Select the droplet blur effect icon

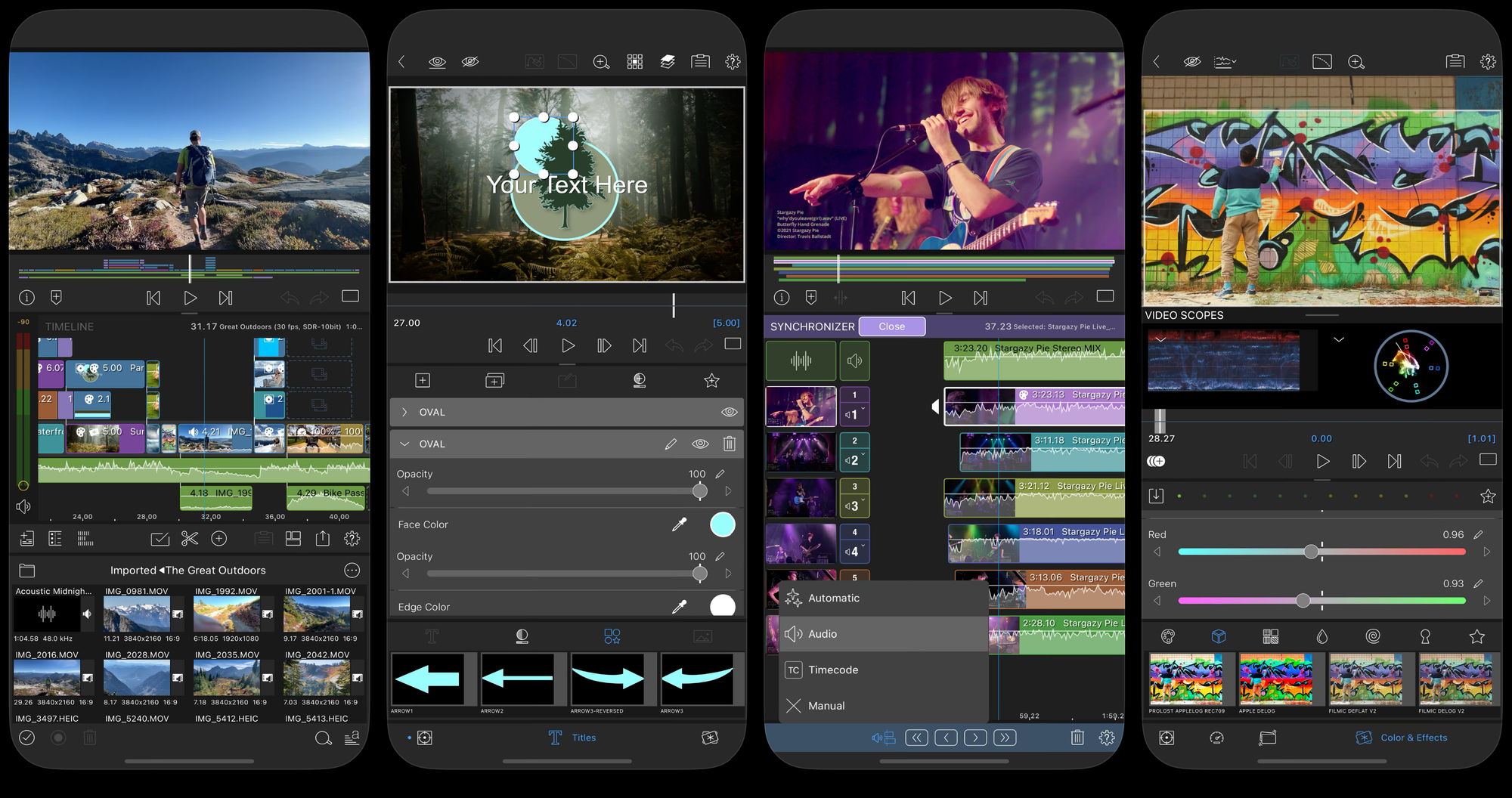click(1322, 637)
